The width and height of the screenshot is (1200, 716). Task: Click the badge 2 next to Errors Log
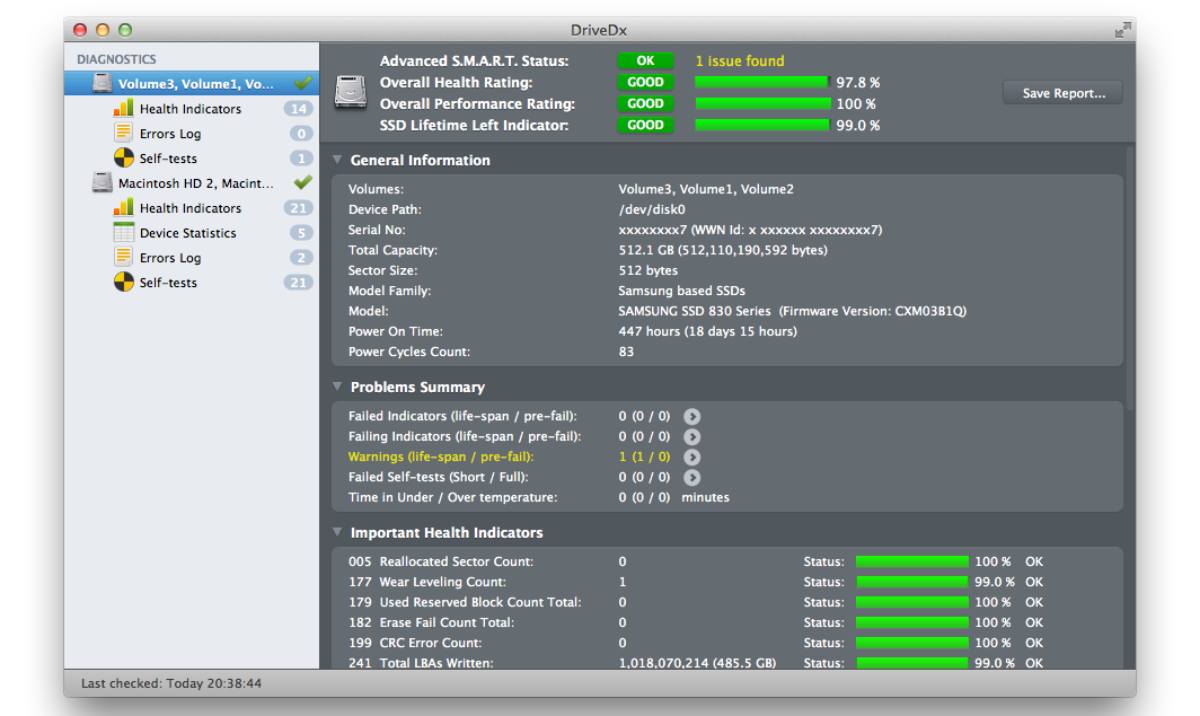point(301,258)
